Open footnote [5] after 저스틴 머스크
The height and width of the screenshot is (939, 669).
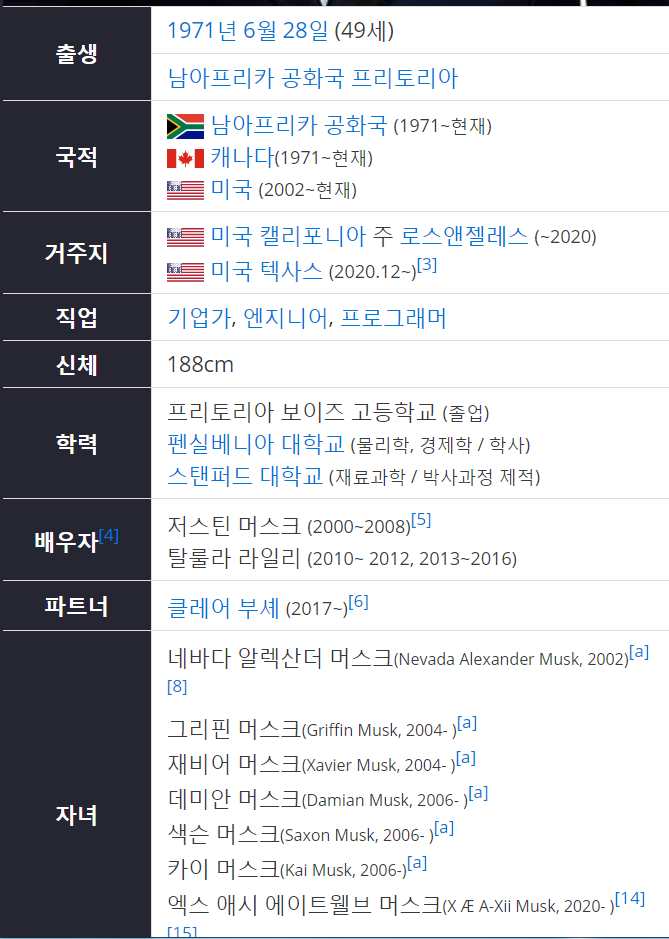(x=421, y=520)
